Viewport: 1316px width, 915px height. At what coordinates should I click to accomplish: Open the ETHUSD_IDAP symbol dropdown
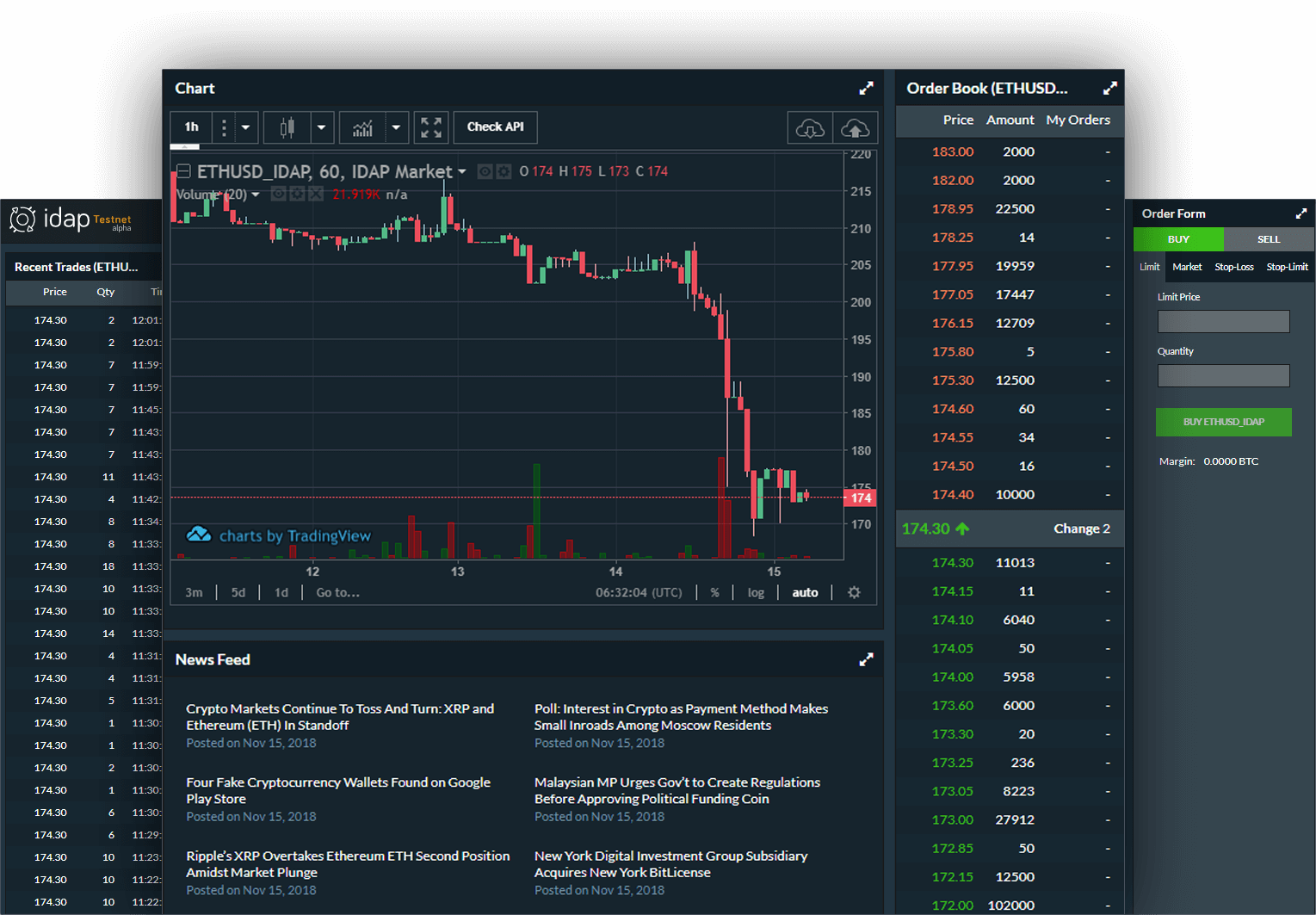point(462,172)
